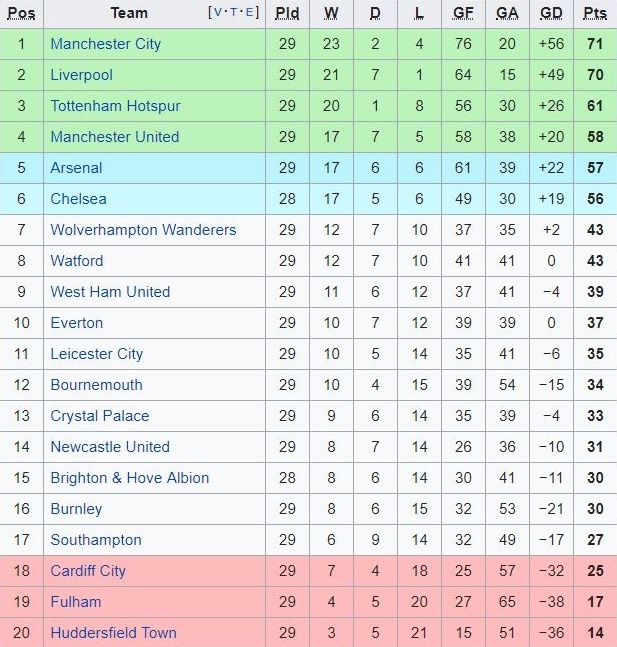617x647 pixels.
Task: Open the Tottenham Hotspur link
Action: pyautogui.click(x=115, y=106)
